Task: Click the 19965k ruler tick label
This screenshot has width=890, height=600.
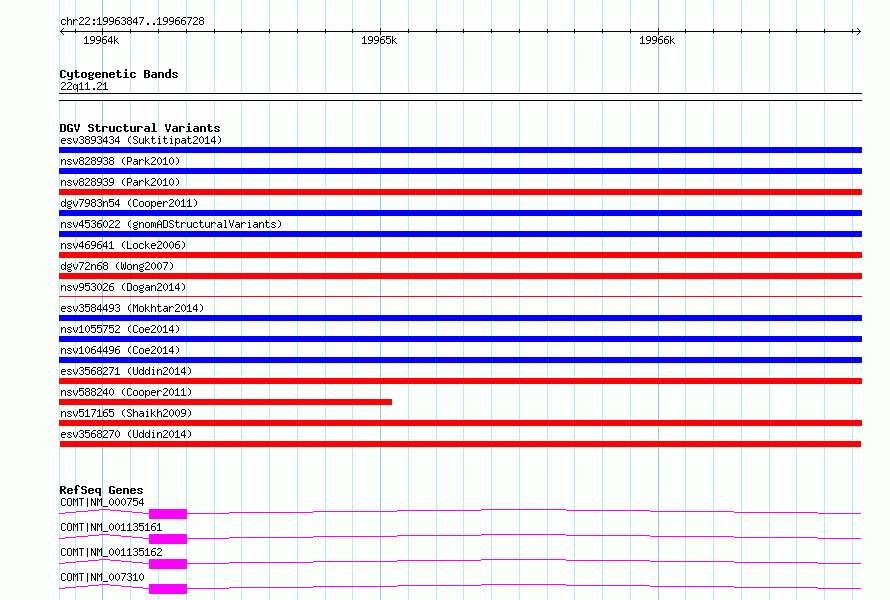Action: (379, 40)
